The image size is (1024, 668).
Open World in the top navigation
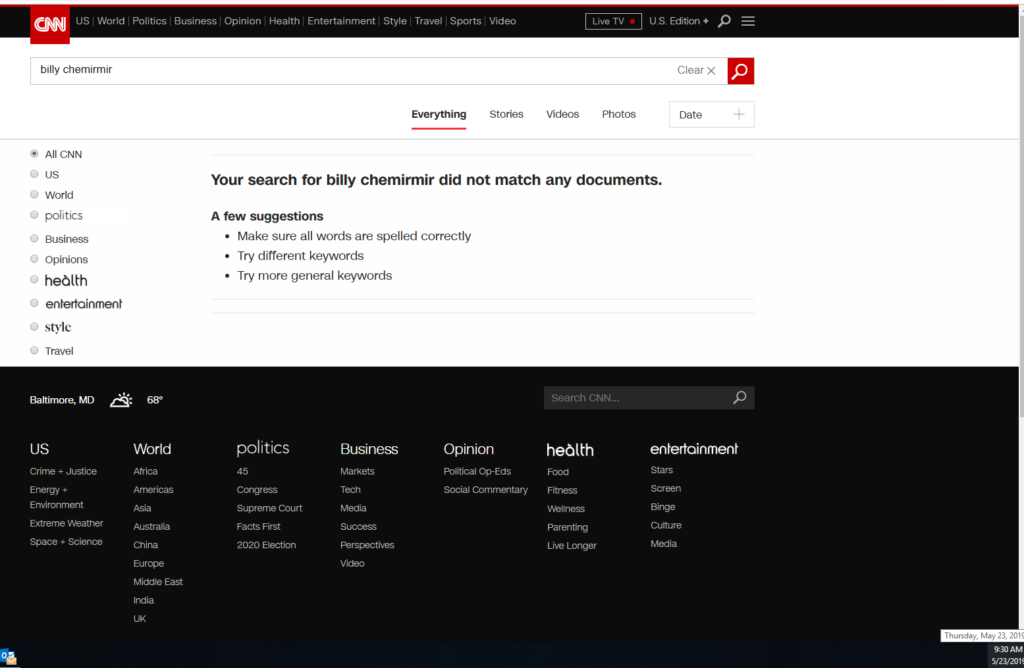coord(110,21)
